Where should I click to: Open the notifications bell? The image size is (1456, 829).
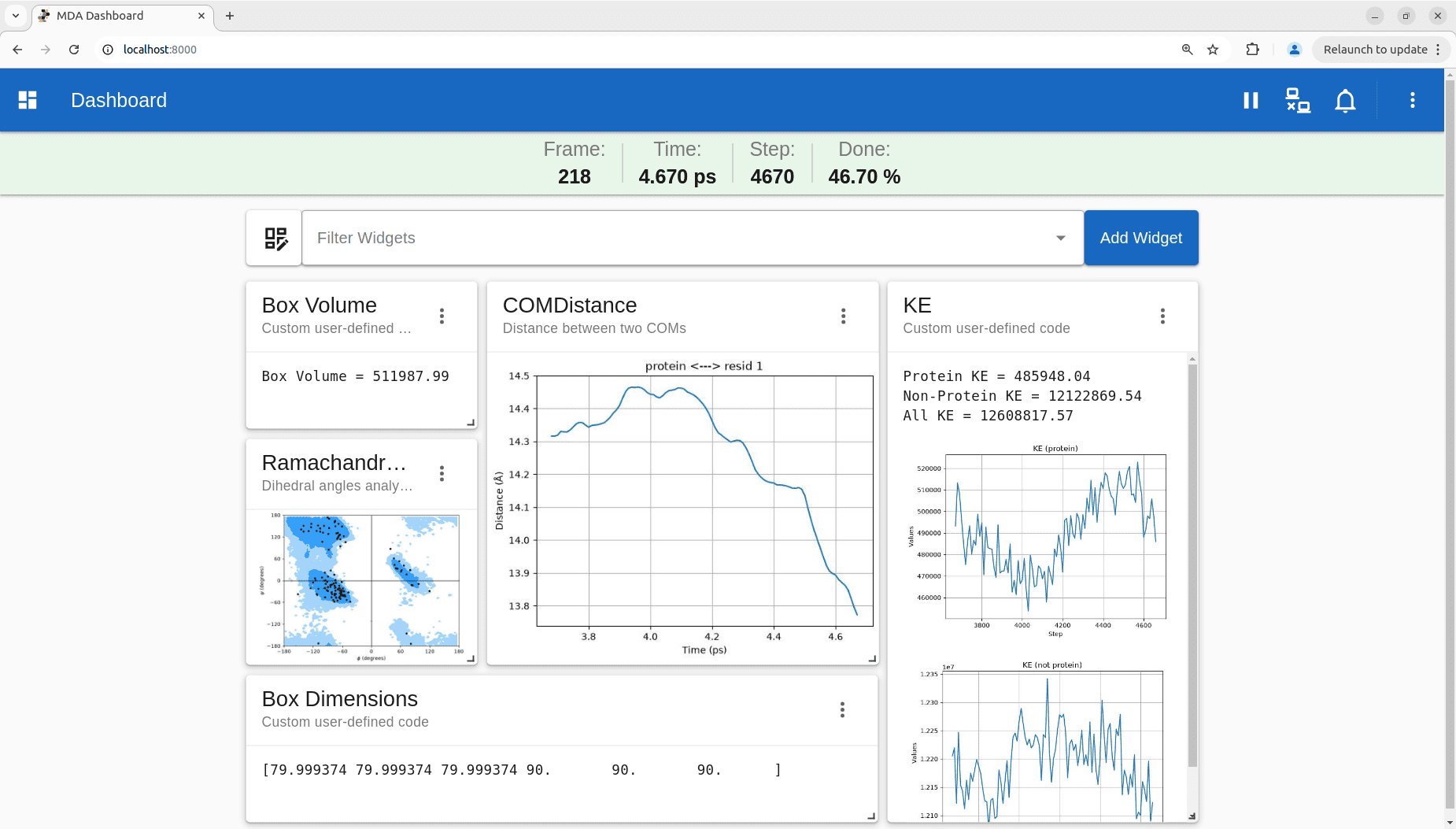click(x=1345, y=100)
